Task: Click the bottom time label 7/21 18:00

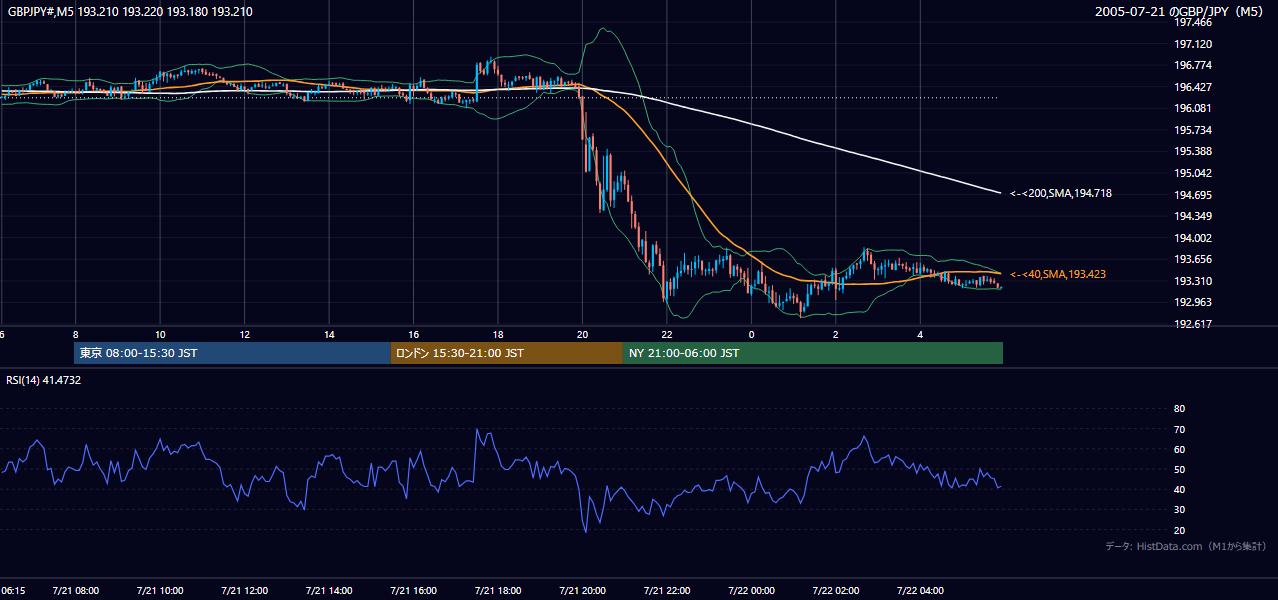Action: [498, 591]
